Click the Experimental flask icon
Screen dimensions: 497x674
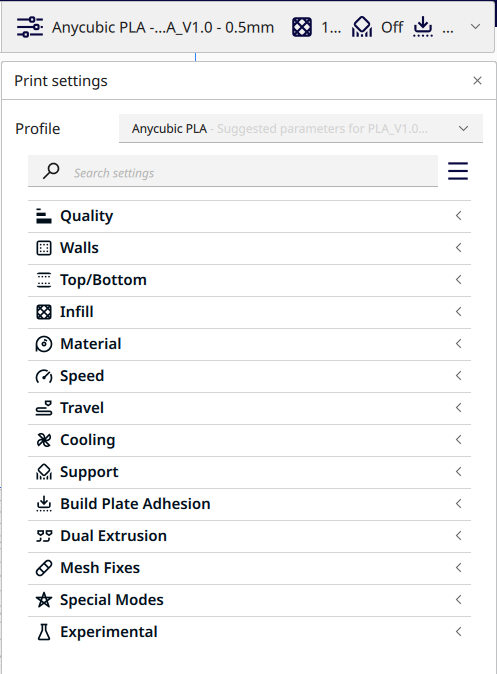pos(43,632)
